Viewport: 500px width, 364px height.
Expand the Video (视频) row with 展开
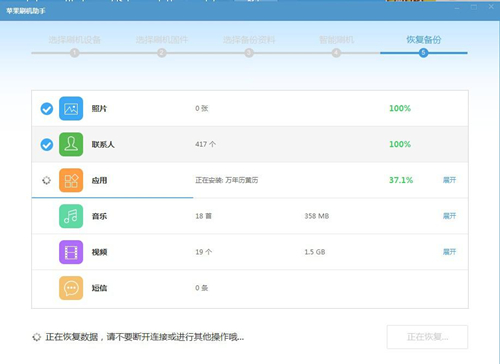(449, 252)
